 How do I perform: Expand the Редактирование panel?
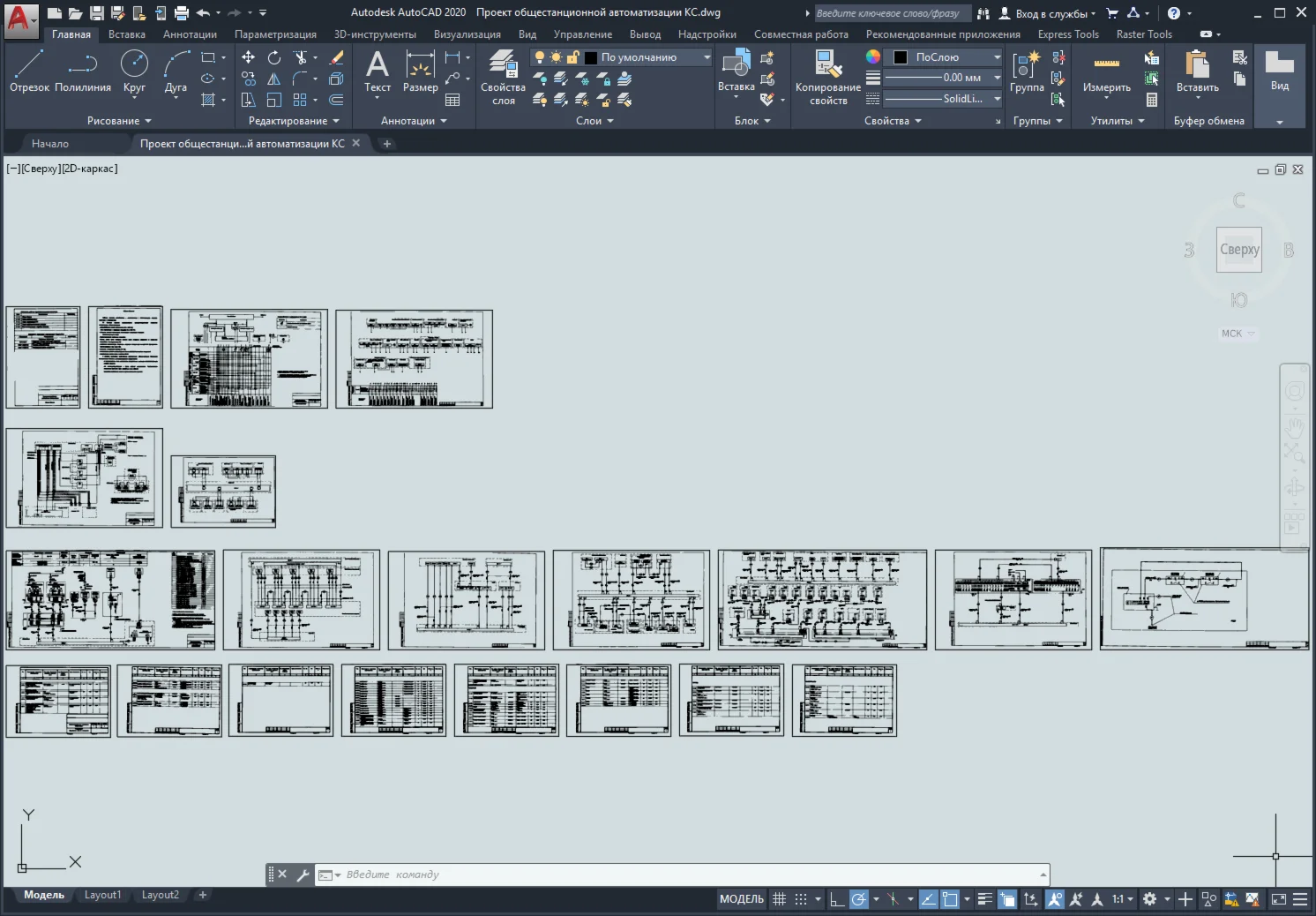click(x=294, y=121)
